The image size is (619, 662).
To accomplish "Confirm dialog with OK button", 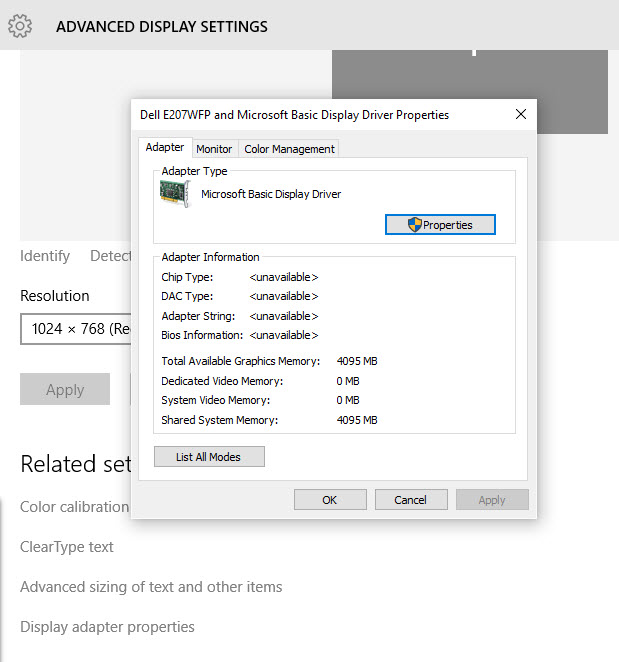I will 330,500.
